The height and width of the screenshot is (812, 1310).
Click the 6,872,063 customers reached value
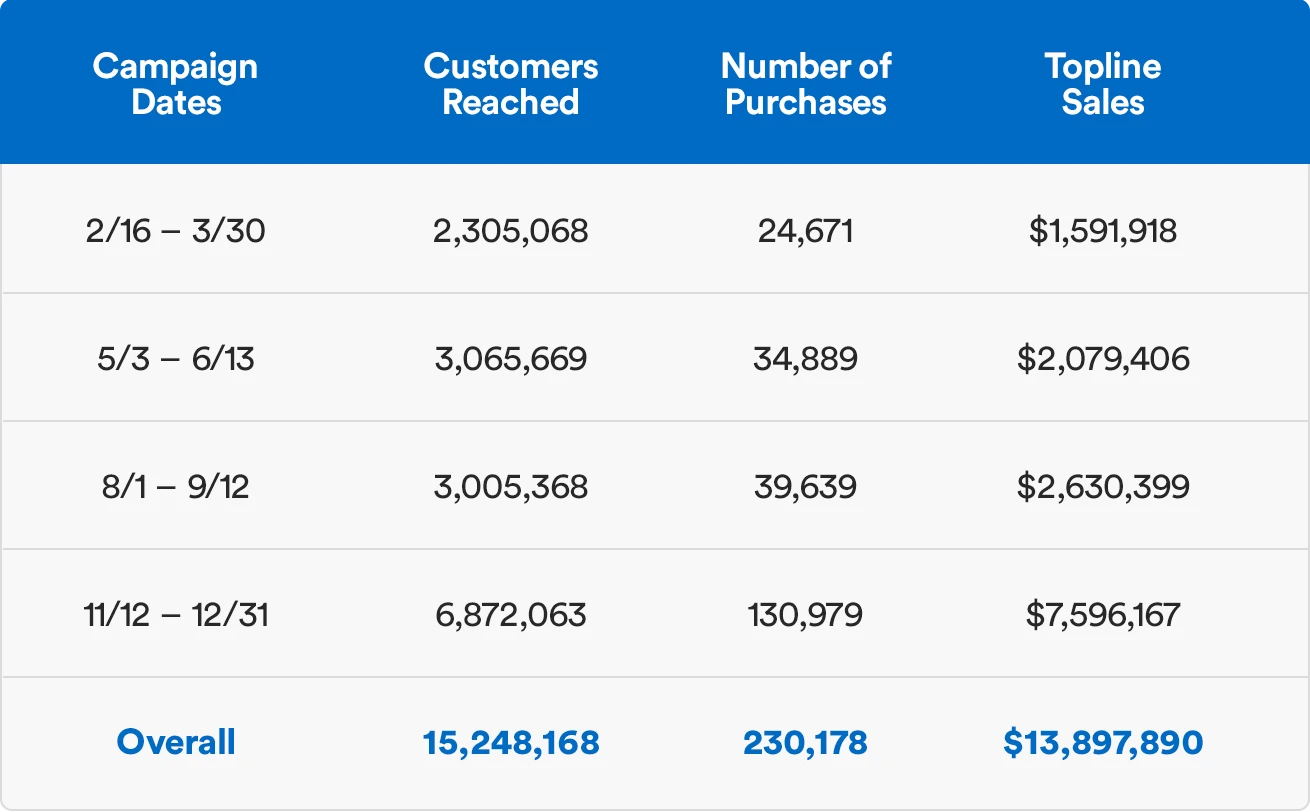(511, 614)
